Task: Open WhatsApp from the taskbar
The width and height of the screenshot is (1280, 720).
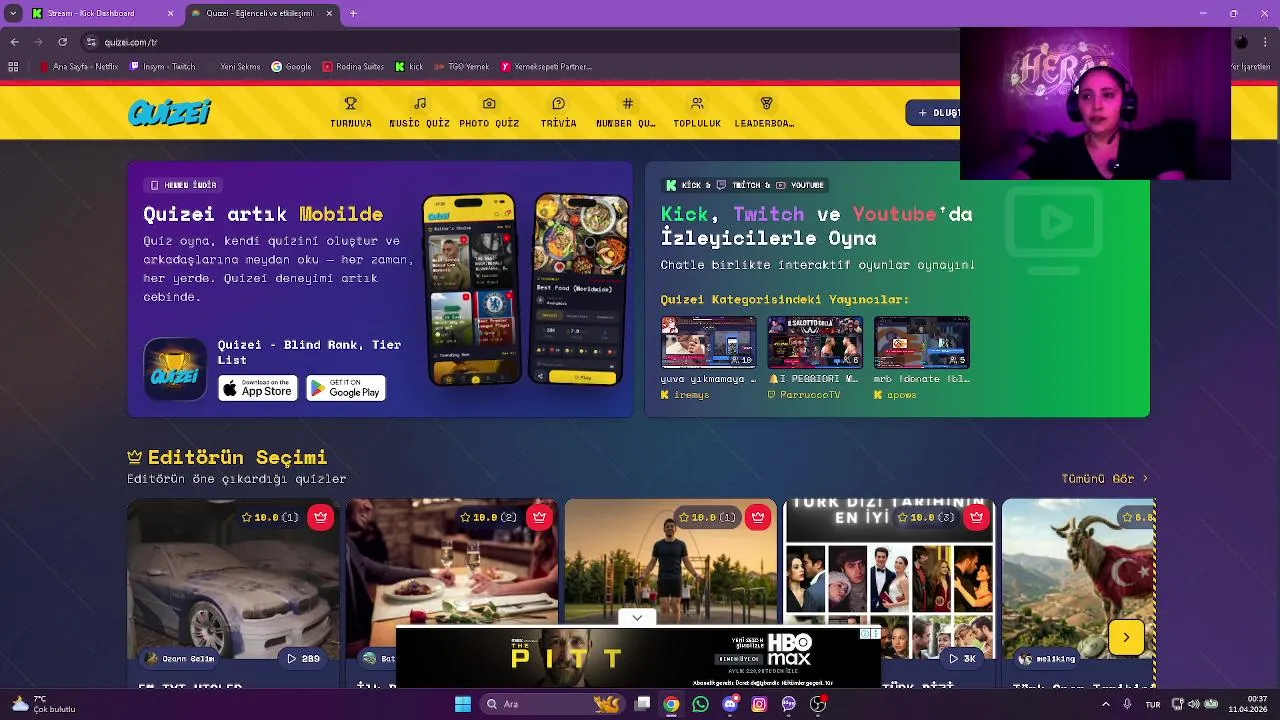Action: pos(700,704)
